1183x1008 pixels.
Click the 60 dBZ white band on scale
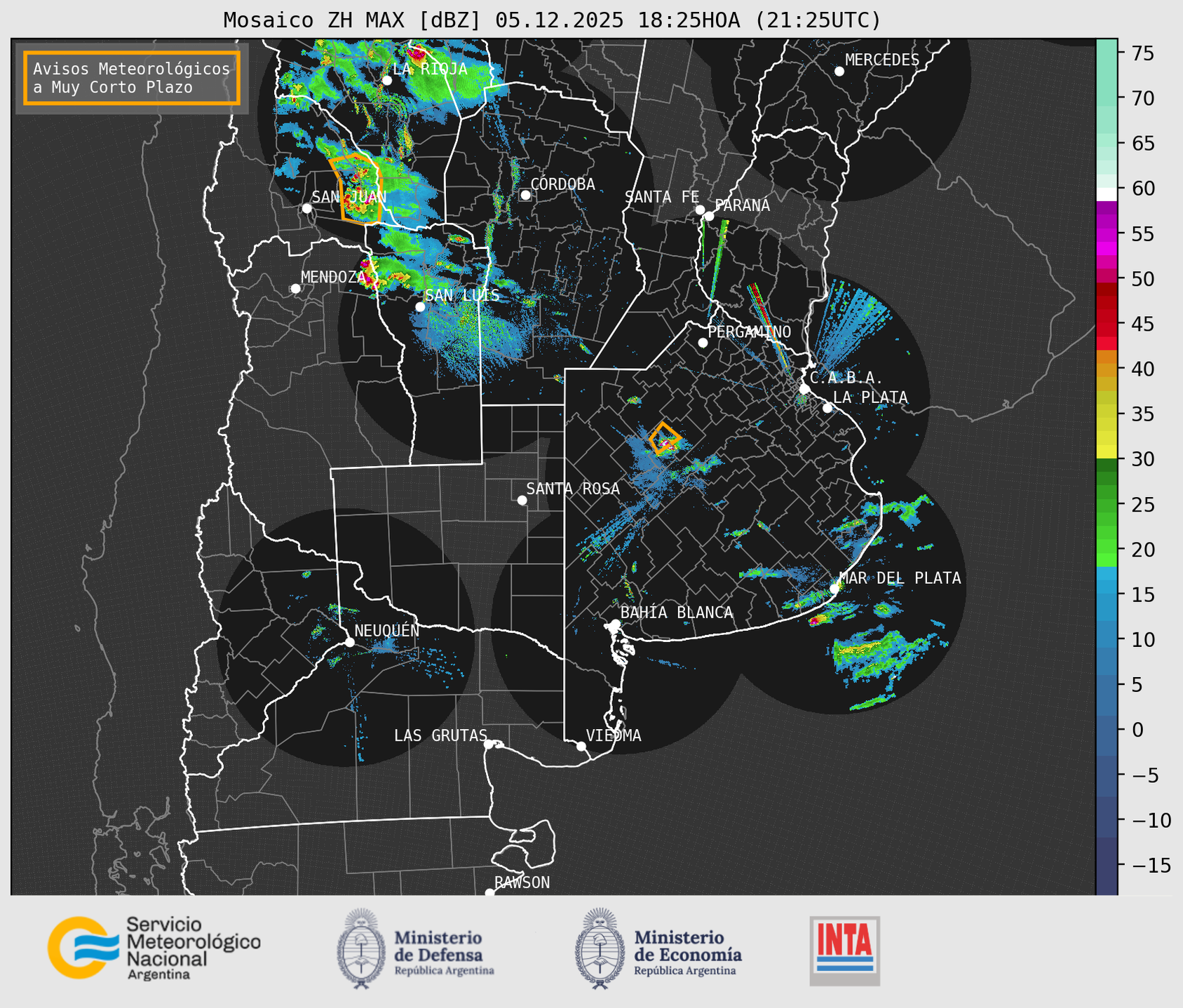(x=1107, y=194)
